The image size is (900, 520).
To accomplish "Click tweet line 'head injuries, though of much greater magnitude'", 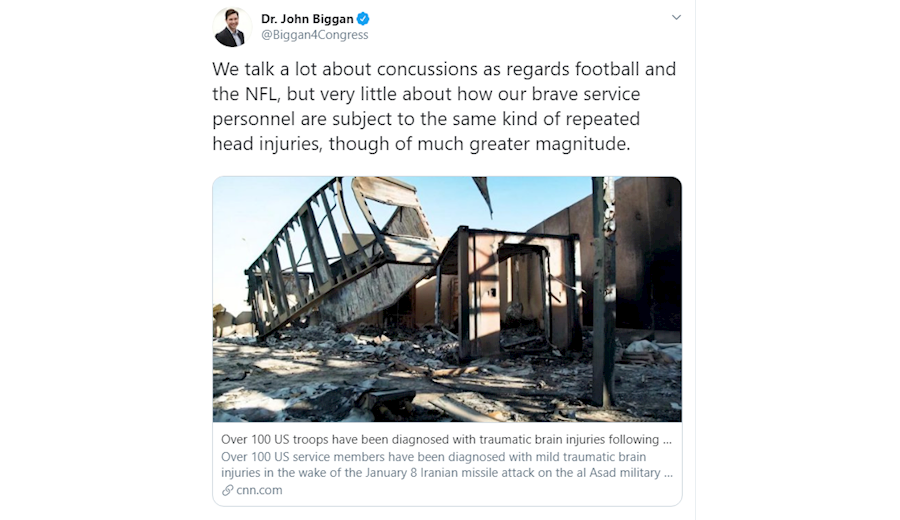I will 421,143.
